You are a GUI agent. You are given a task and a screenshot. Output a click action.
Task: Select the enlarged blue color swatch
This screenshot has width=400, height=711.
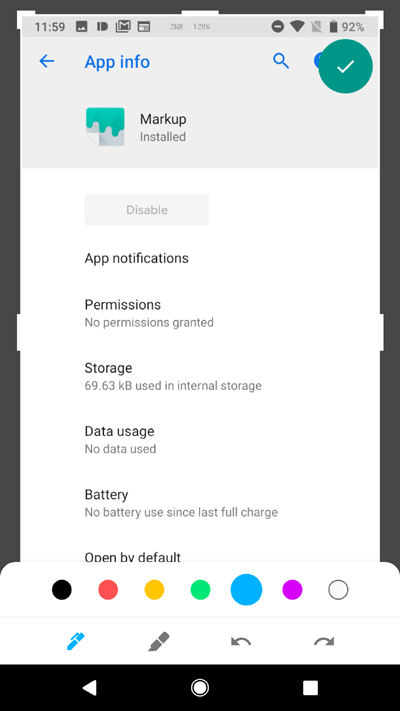[x=246, y=590]
